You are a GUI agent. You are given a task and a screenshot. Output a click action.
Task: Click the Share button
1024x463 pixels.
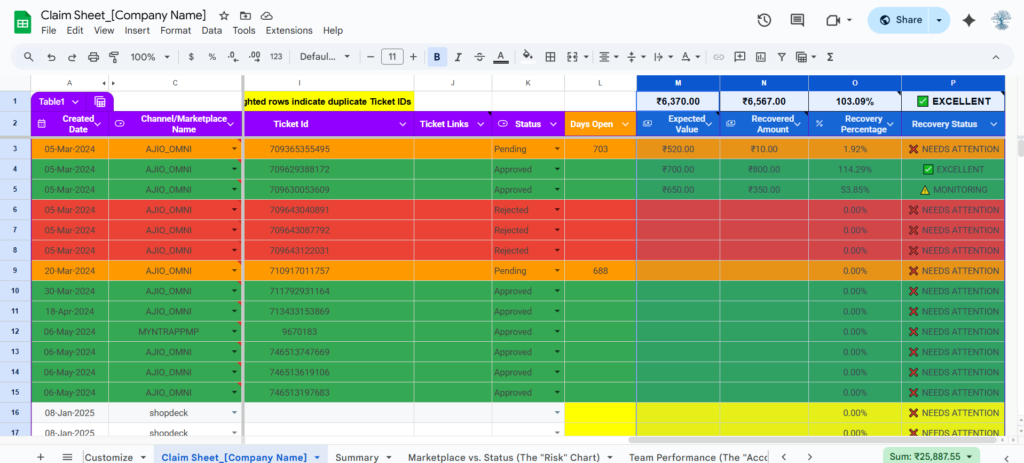[x=897, y=20]
